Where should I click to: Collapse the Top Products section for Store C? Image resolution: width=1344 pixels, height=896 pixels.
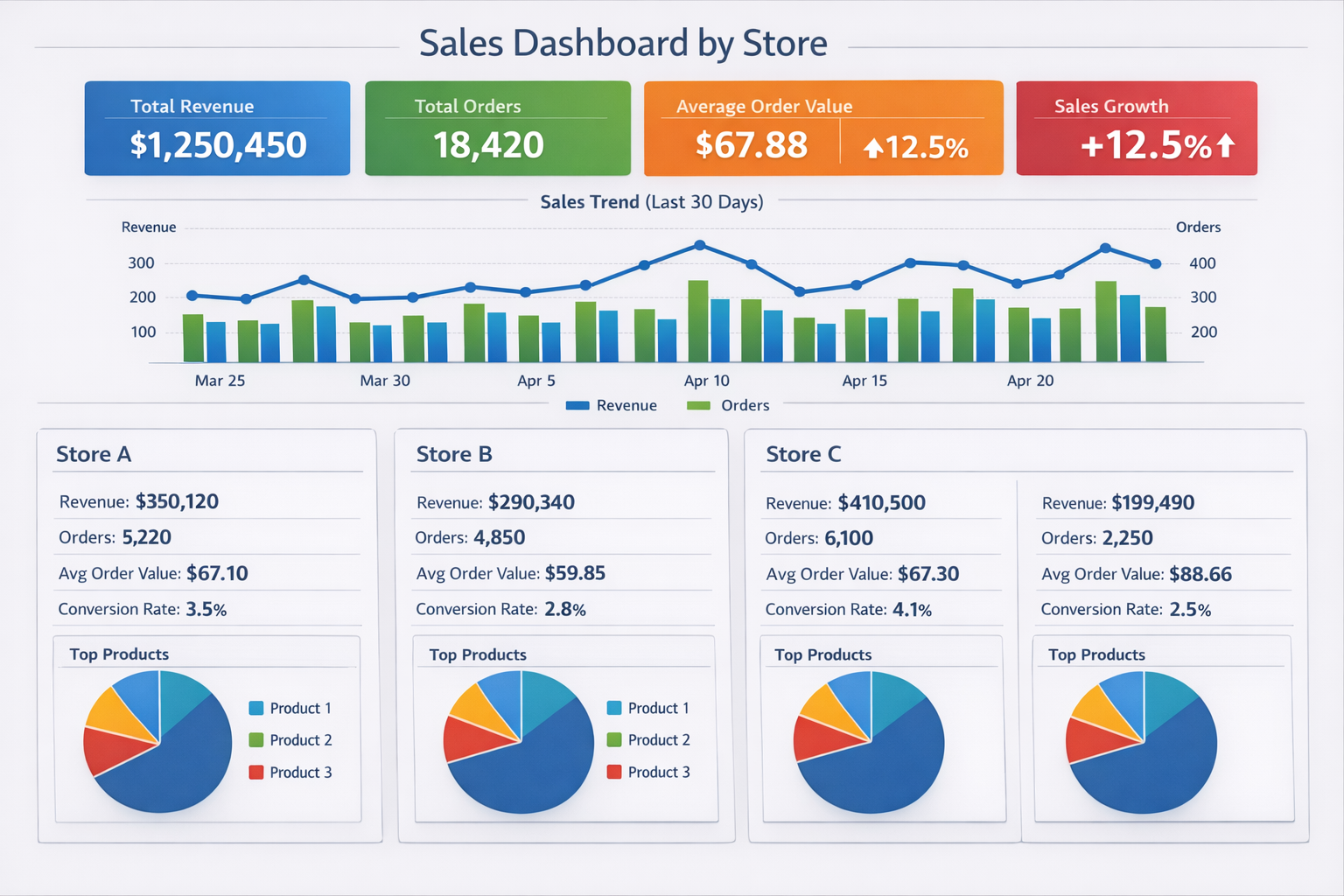click(822, 654)
